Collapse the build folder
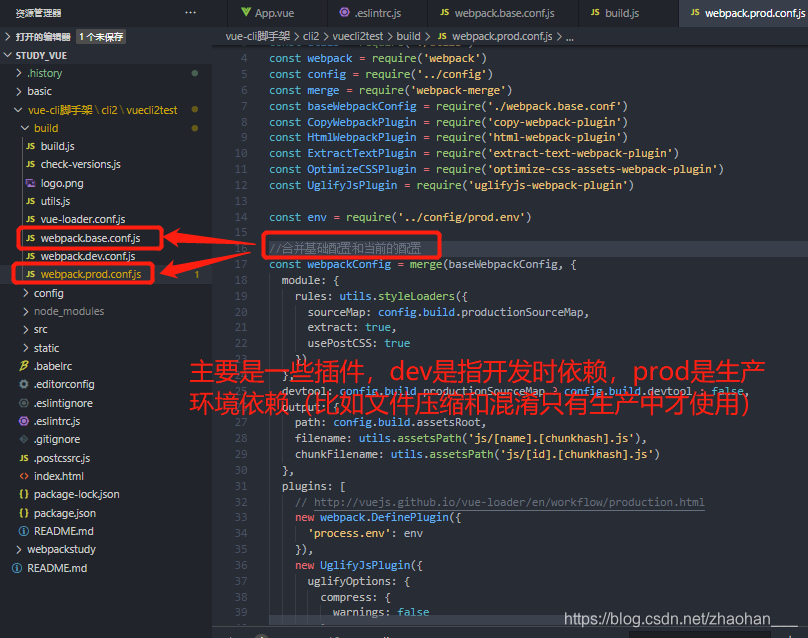The image size is (808, 638). click(x=25, y=128)
